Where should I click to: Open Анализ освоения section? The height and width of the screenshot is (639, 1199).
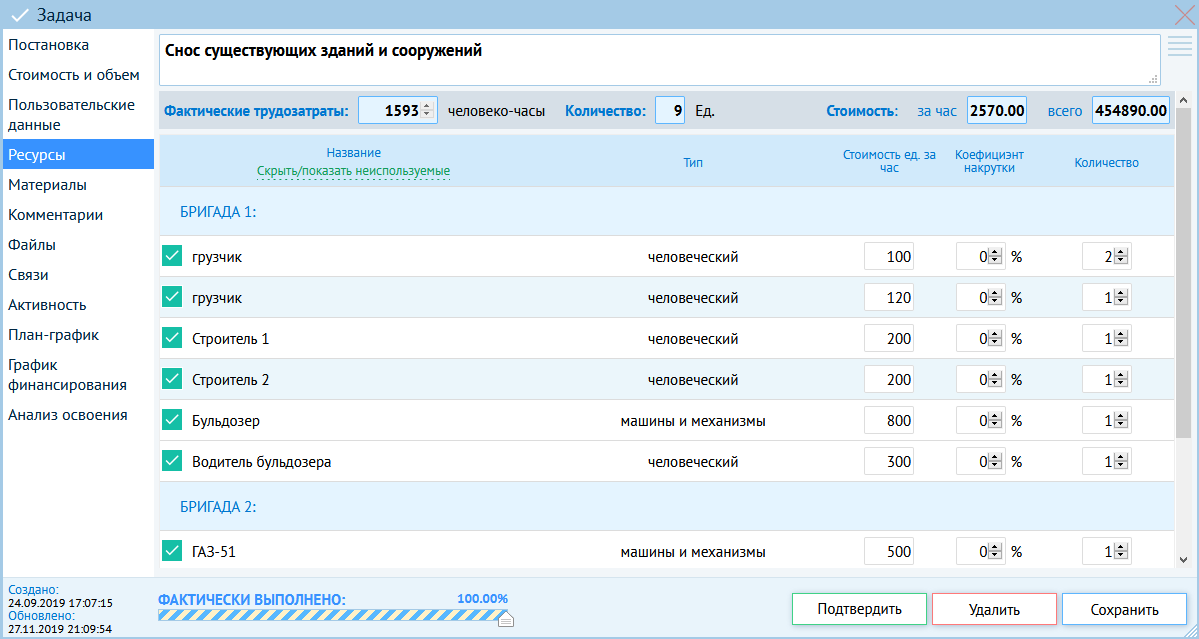78,415
